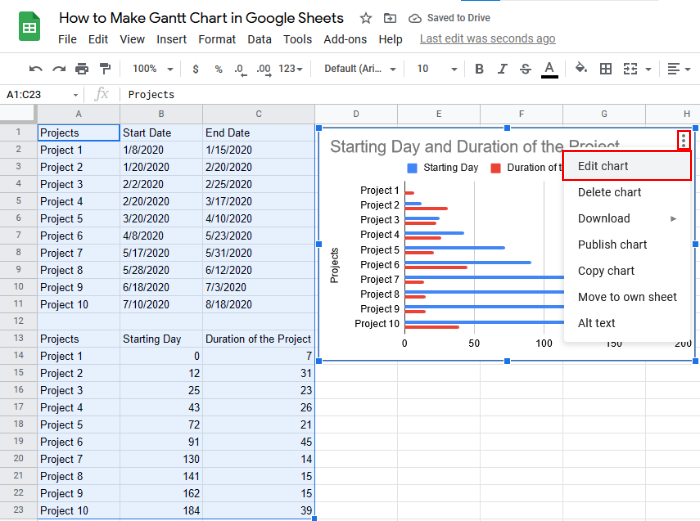Open the name box A1:C23 dropdown
The height and width of the screenshot is (521, 700).
pyautogui.click(x=75, y=95)
